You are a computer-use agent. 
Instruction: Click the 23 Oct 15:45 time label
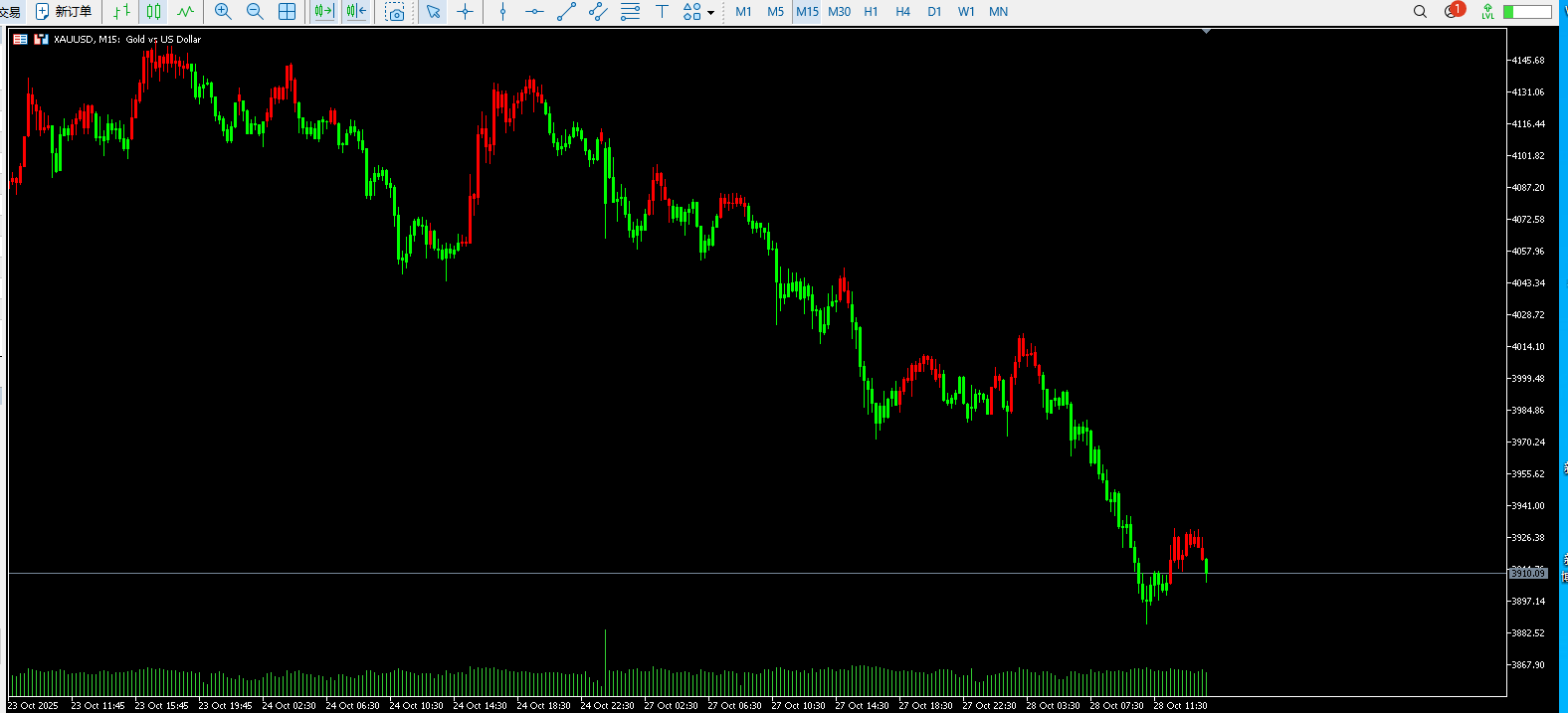point(161,706)
